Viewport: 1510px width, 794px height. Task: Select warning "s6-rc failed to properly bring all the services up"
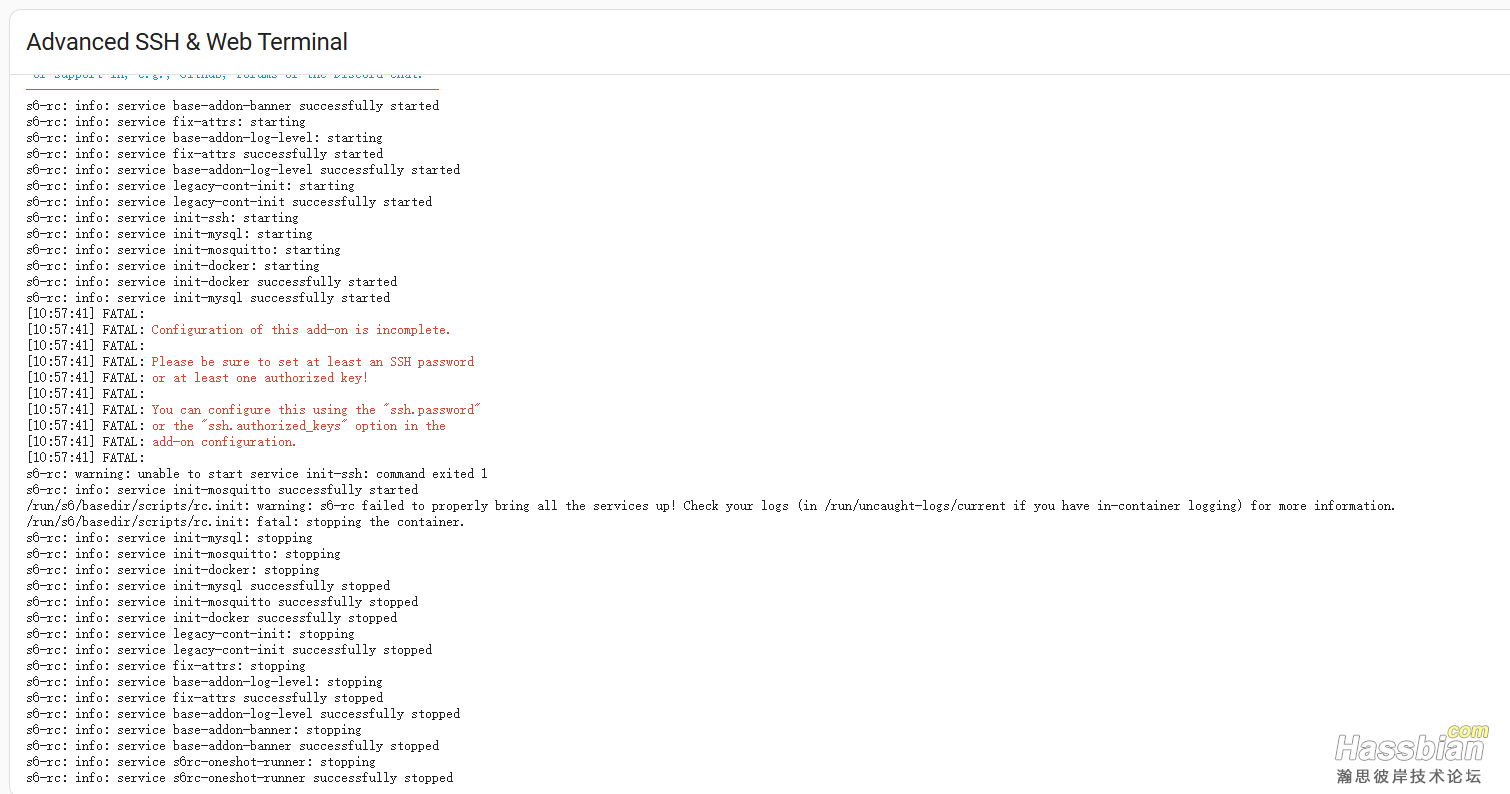click(x=711, y=506)
